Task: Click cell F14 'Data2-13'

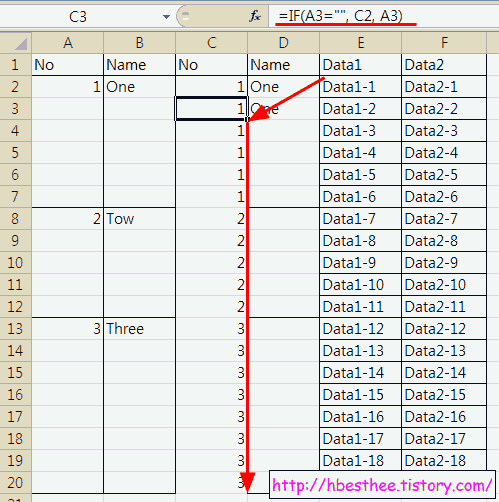Action: [x=444, y=351]
